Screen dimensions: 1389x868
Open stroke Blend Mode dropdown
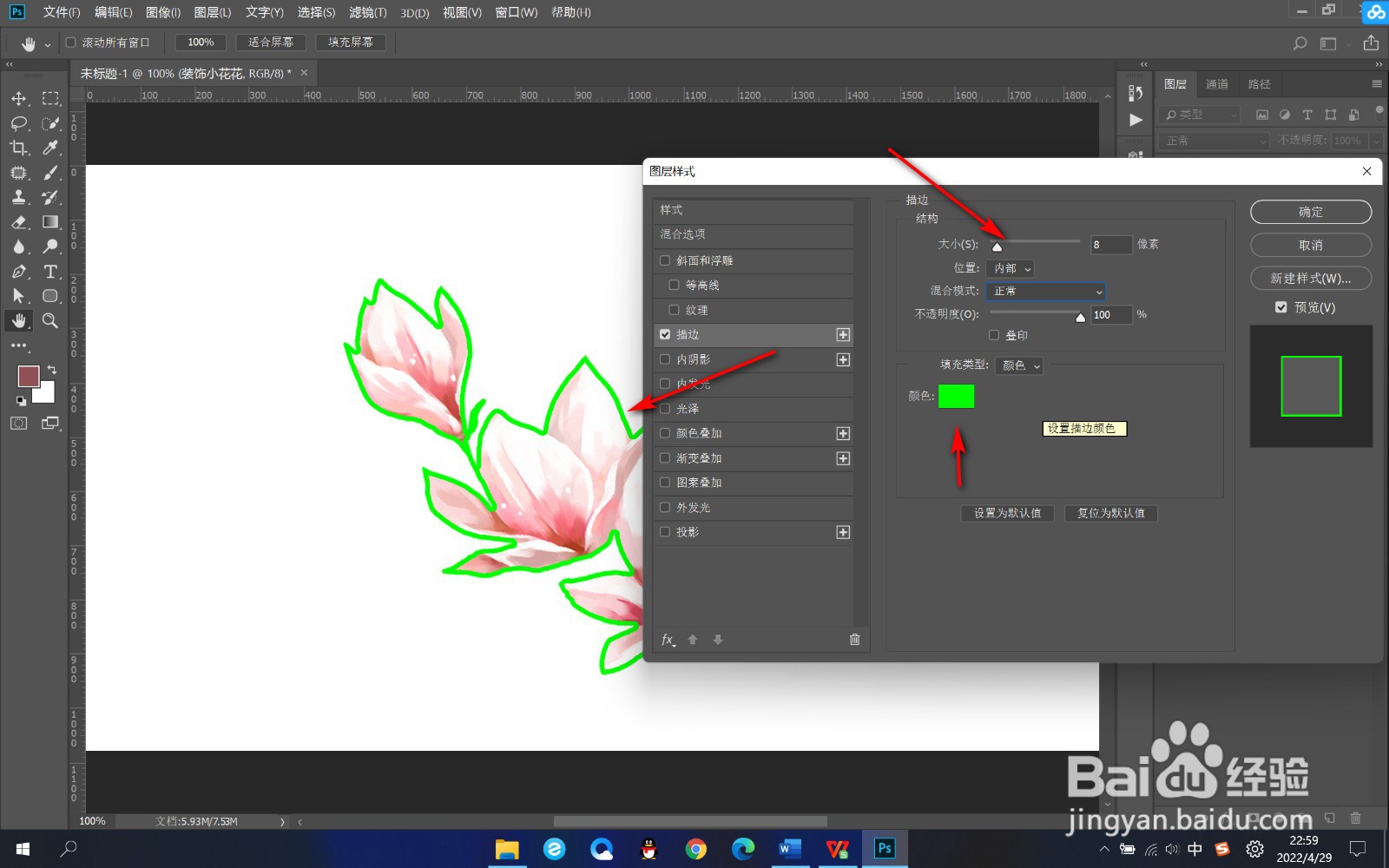1046,292
